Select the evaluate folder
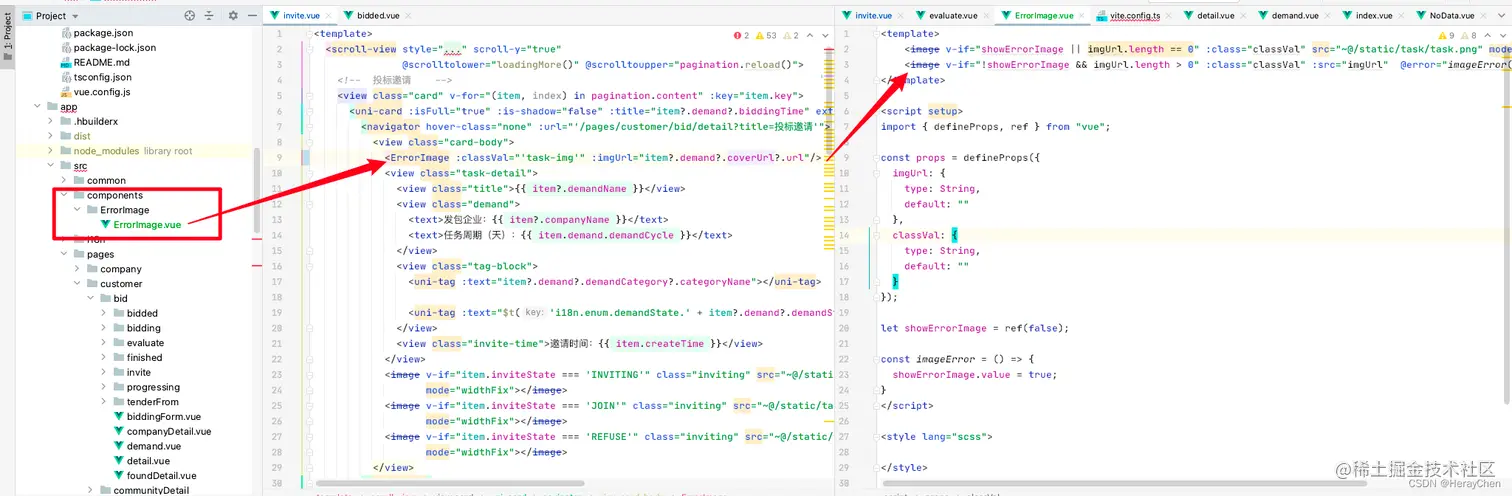Viewport: 1512px width, 496px height. tap(137, 343)
